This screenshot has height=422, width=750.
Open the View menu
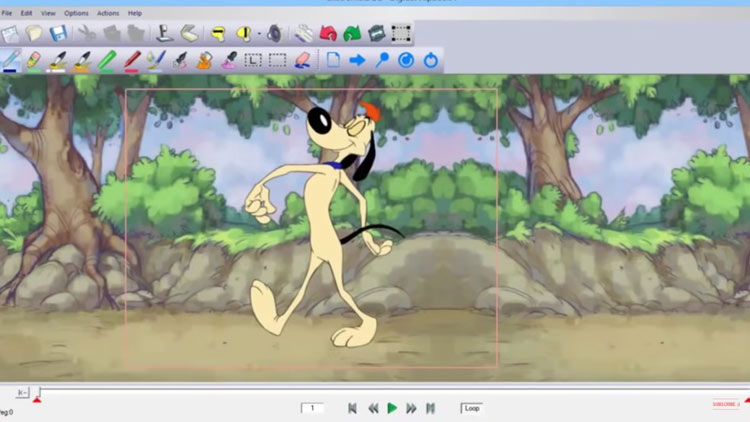pos(48,13)
